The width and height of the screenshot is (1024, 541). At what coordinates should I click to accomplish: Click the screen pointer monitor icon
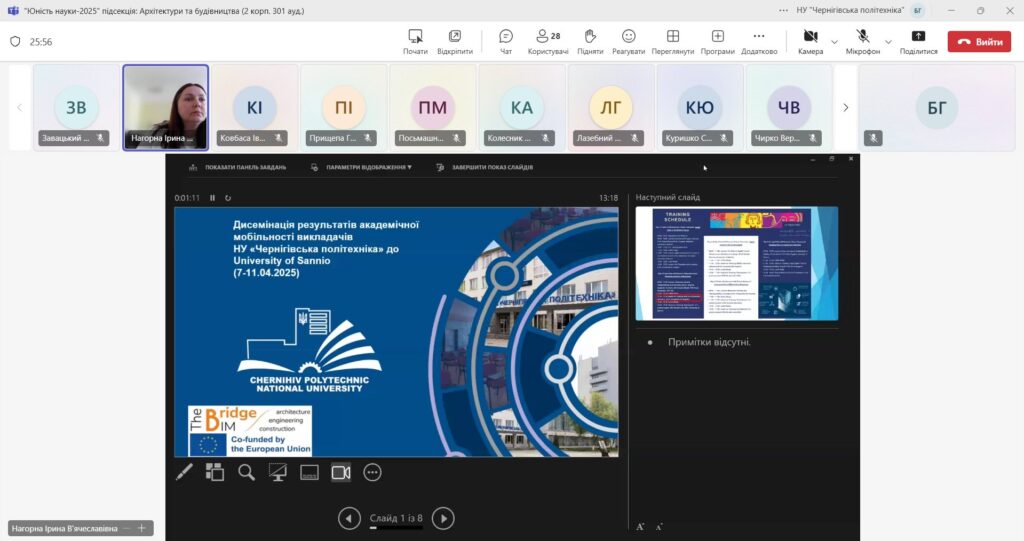coord(278,472)
